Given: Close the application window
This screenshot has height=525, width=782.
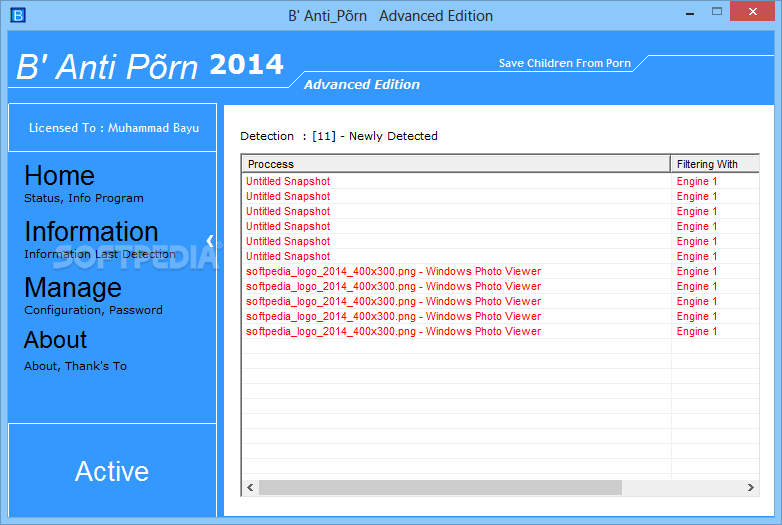Looking at the screenshot, I should pyautogui.click(x=753, y=11).
